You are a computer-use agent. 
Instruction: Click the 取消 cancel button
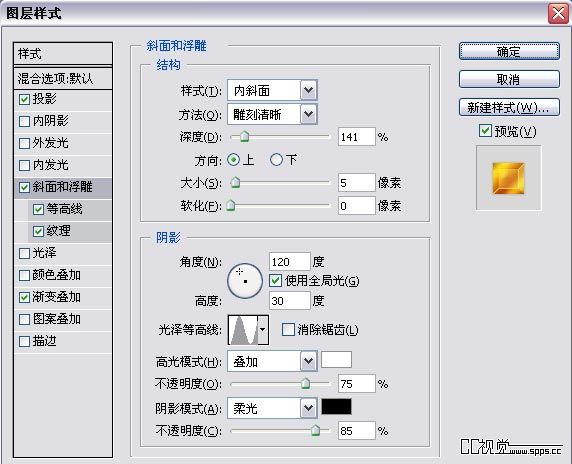tap(509, 79)
